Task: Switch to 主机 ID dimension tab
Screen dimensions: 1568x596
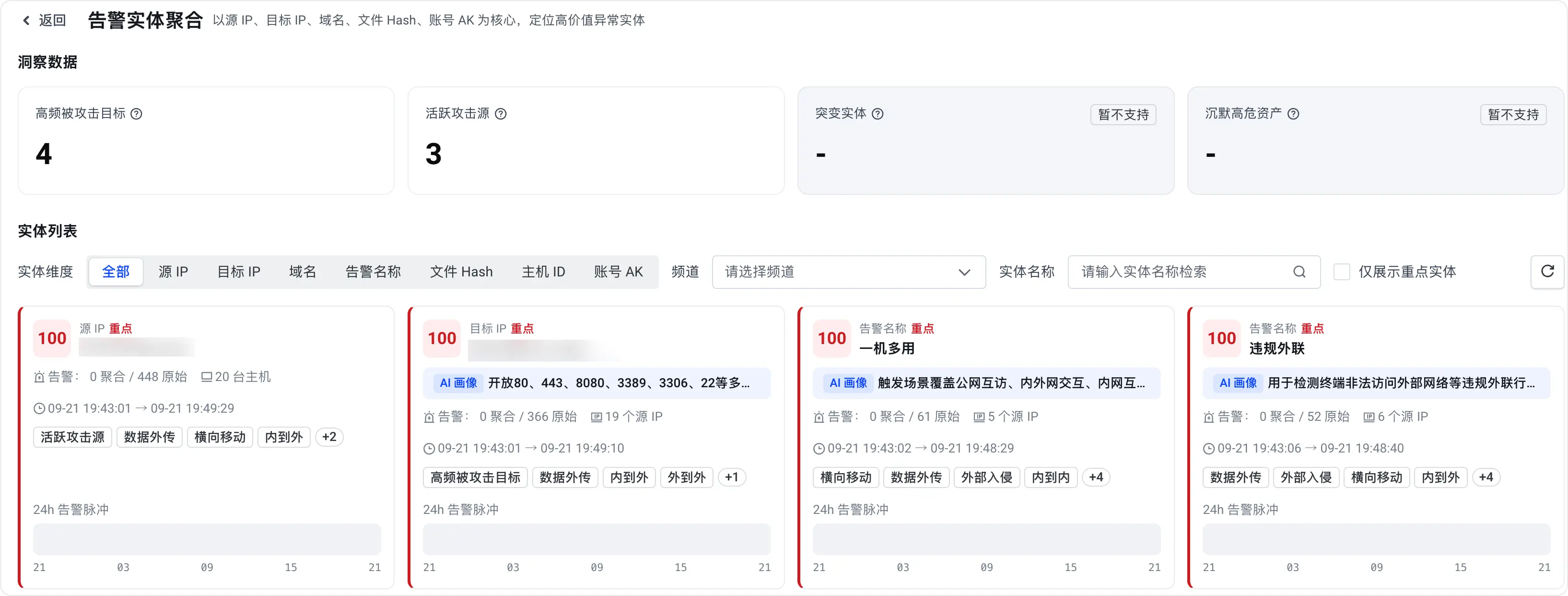Action: coord(544,272)
